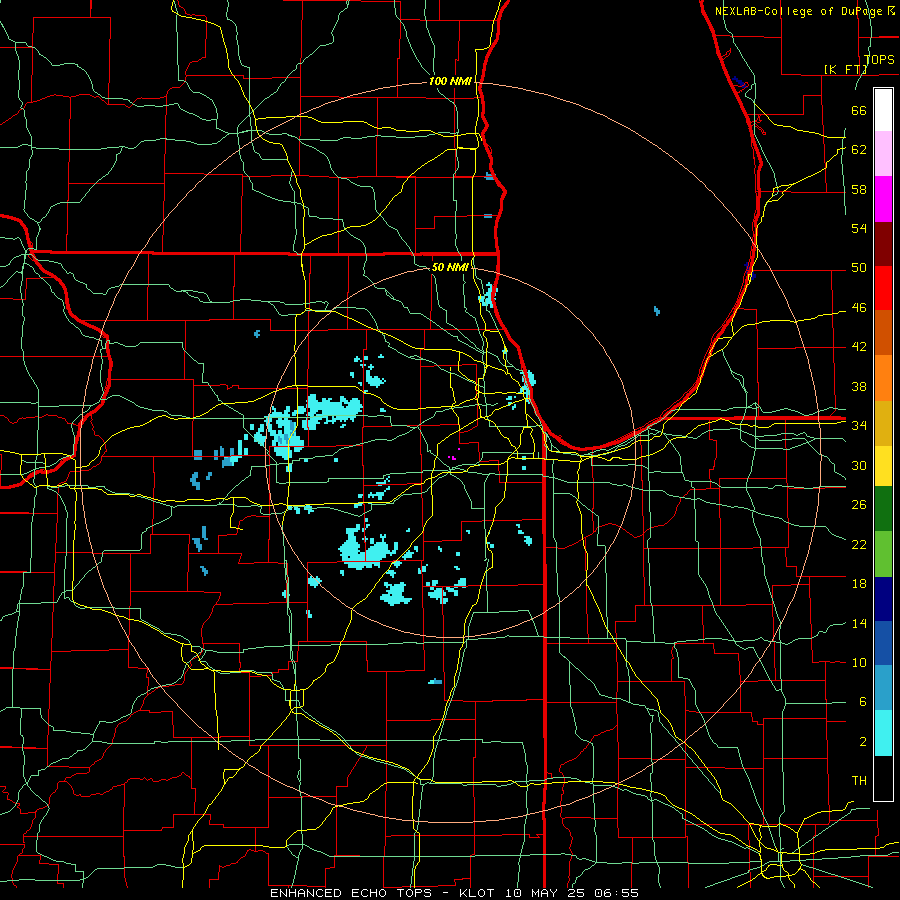
Task: Click the "42" legend label
Action: pos(859,347)
